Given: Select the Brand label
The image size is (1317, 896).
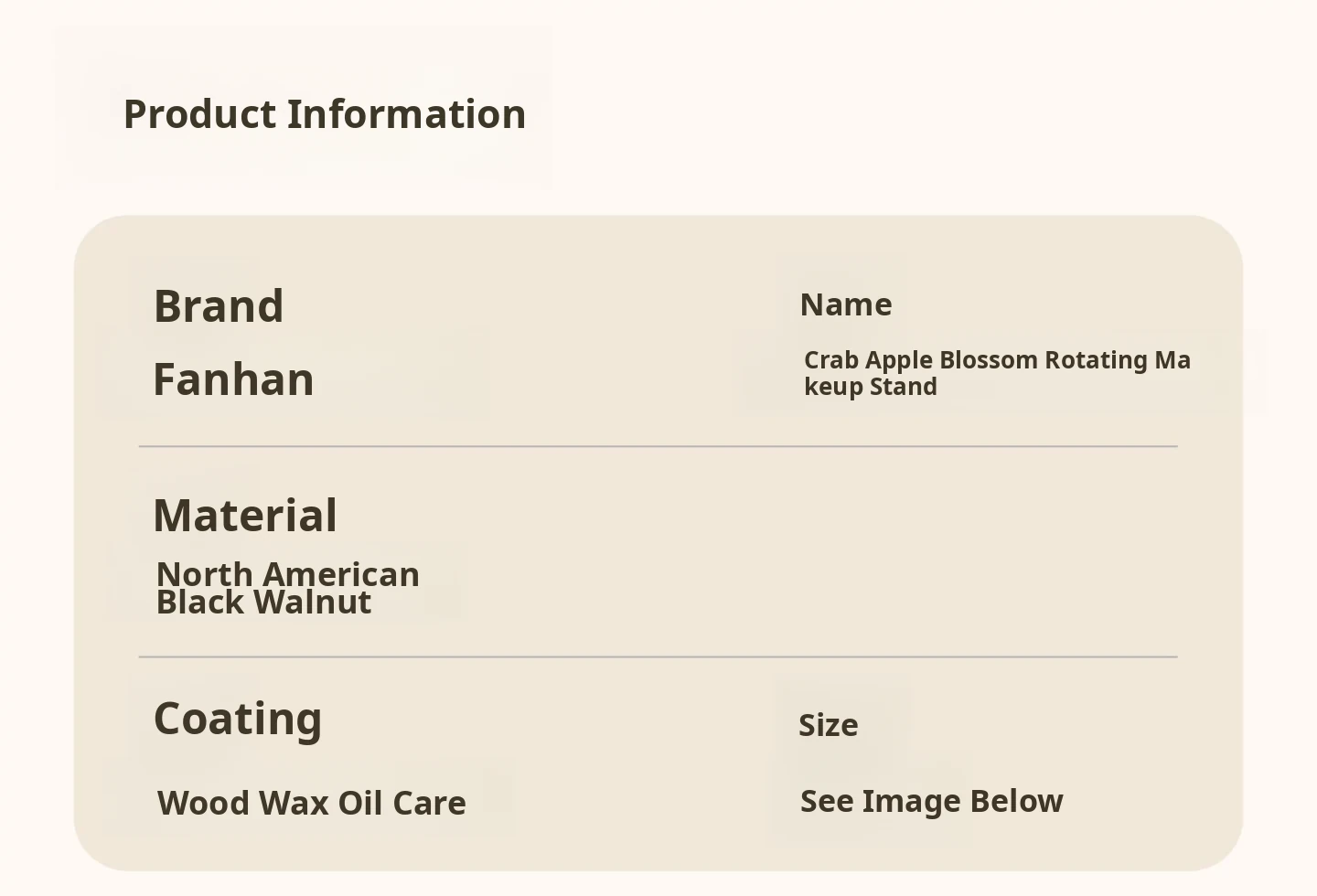Looking at the screenshot, I should (219, 306).
